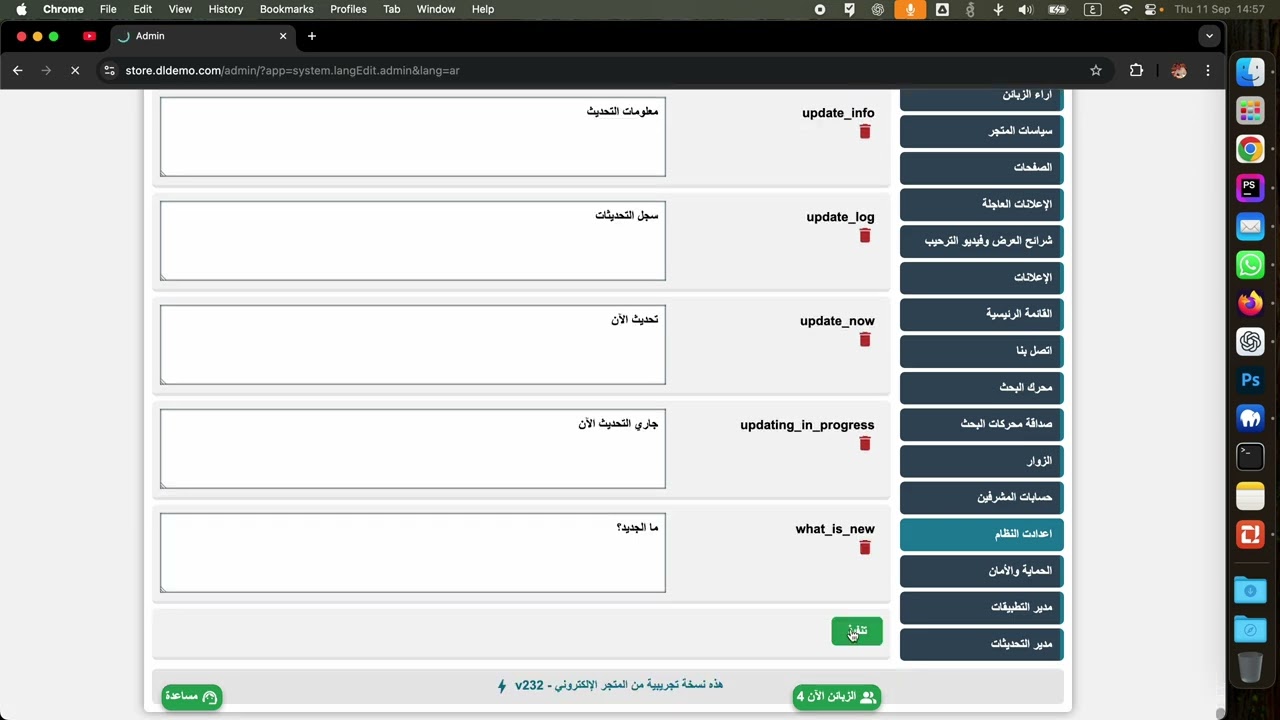Open the محرك البحث sidebar section

(x=982, y=387)
